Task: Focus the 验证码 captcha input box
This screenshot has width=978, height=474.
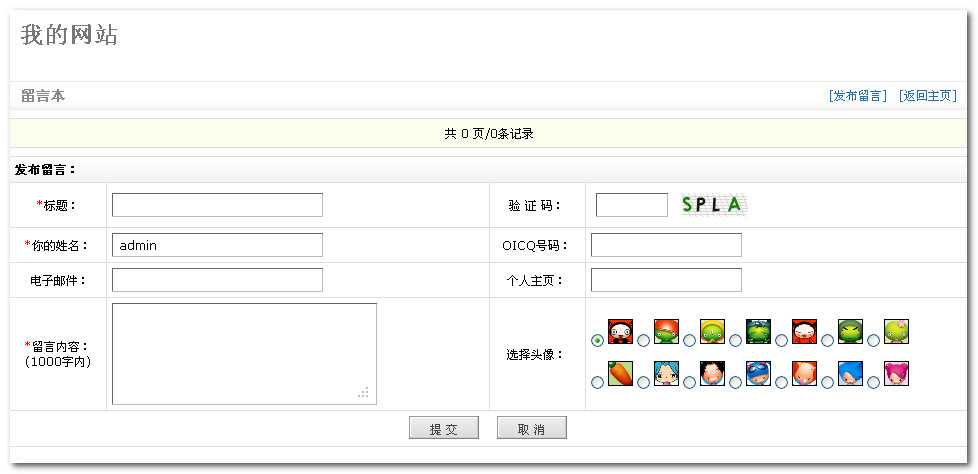Action: coord(632,205)
